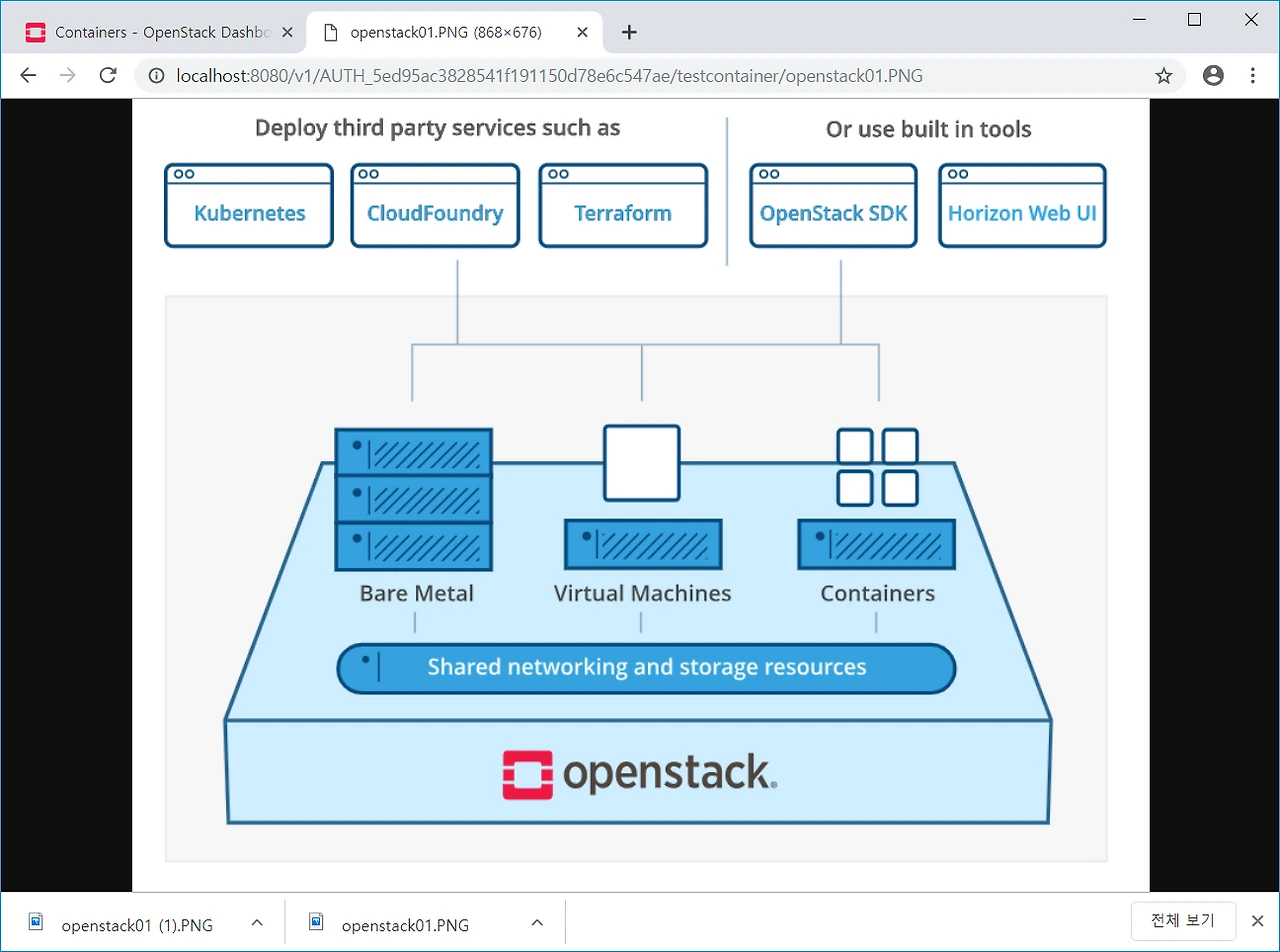Click the Bare Metal server stack icon
Screen dimensions: 1280x952
point(413,500)
